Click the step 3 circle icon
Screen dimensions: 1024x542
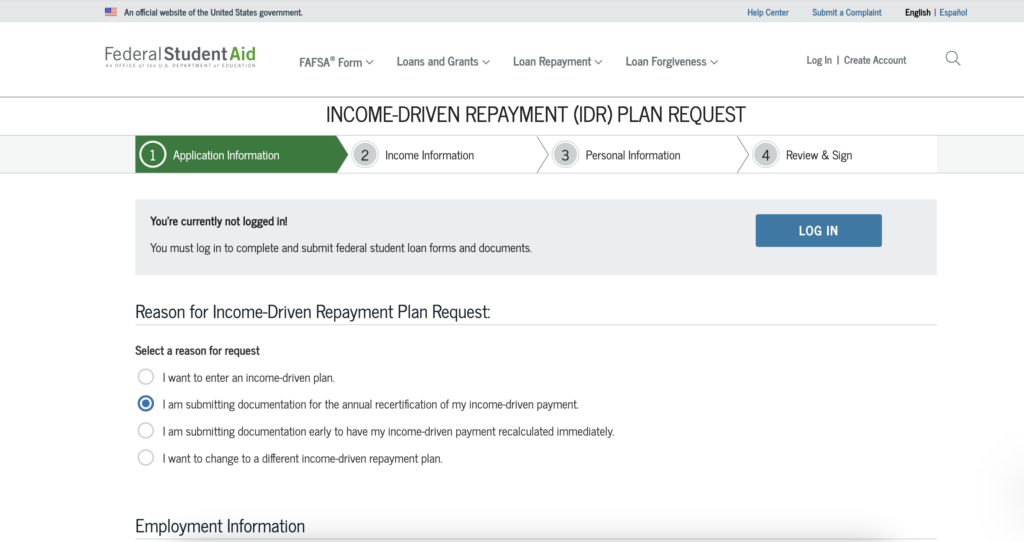[565, 155]
